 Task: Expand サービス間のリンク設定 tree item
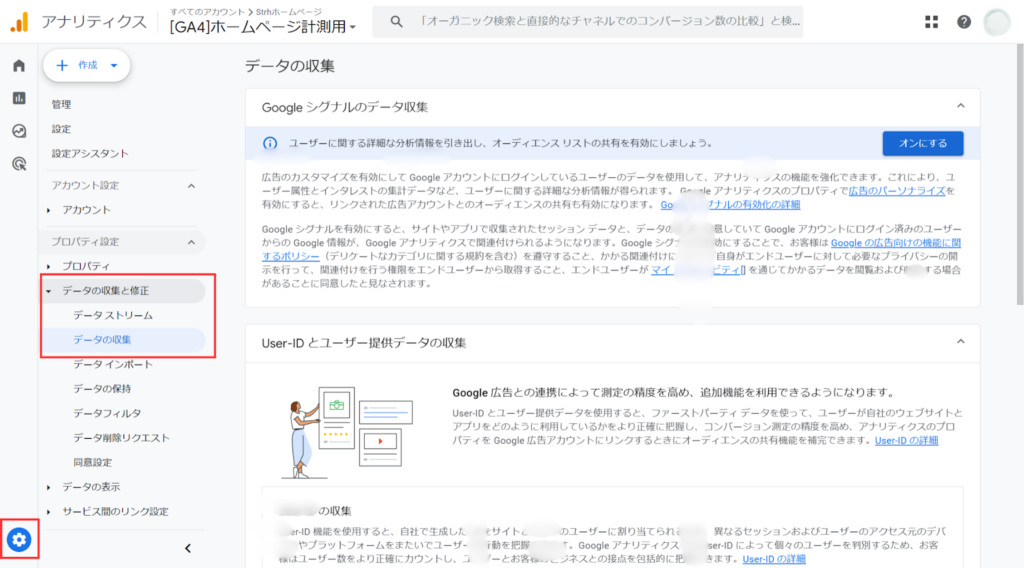point(49,512)
